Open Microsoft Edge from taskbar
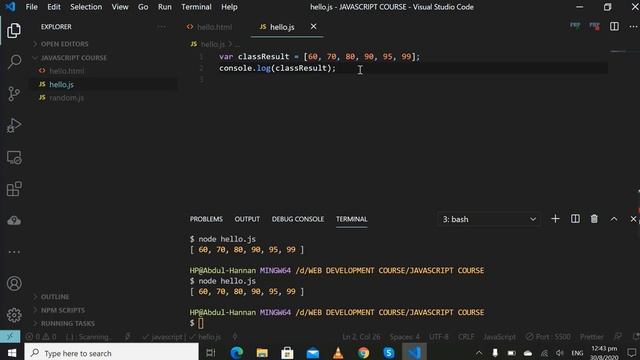Viewport: 640px width, 360px height. [237, 353]
